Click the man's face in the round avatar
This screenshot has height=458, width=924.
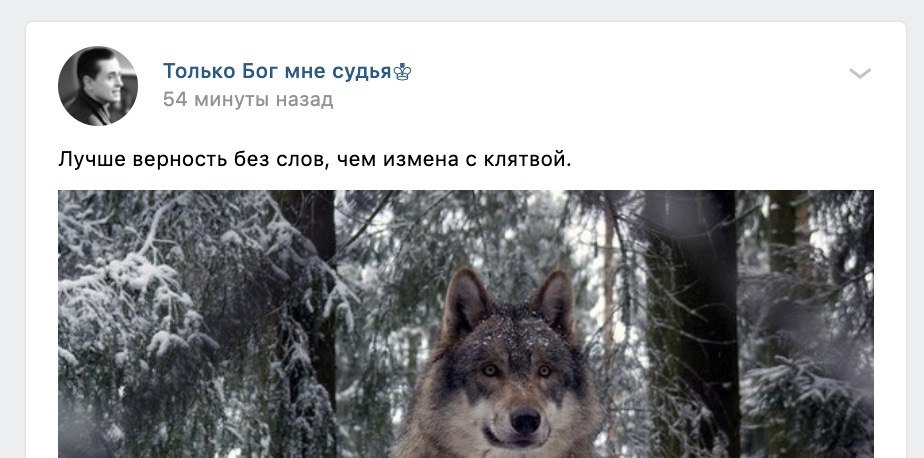[105, 81]
